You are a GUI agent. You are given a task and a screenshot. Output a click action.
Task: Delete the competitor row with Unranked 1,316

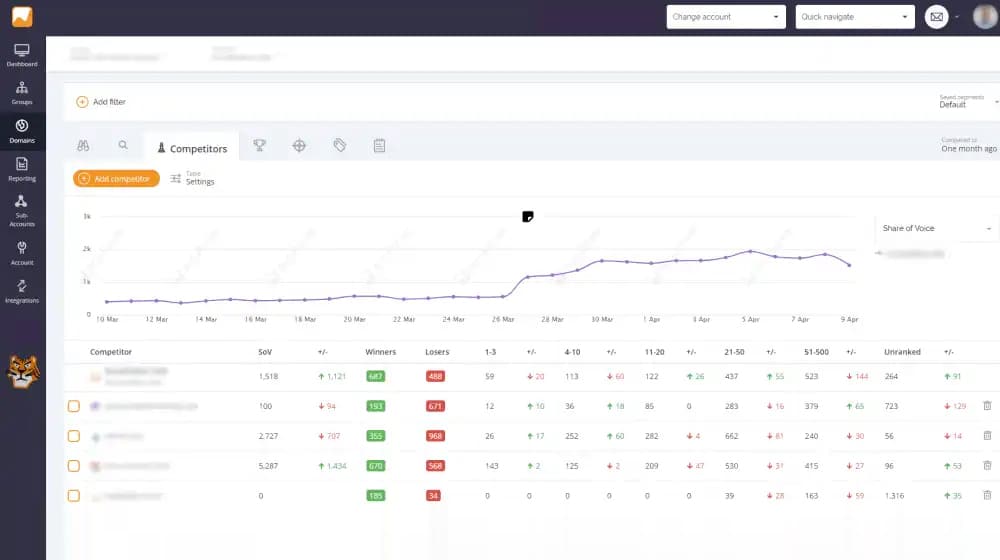(987, 495)
